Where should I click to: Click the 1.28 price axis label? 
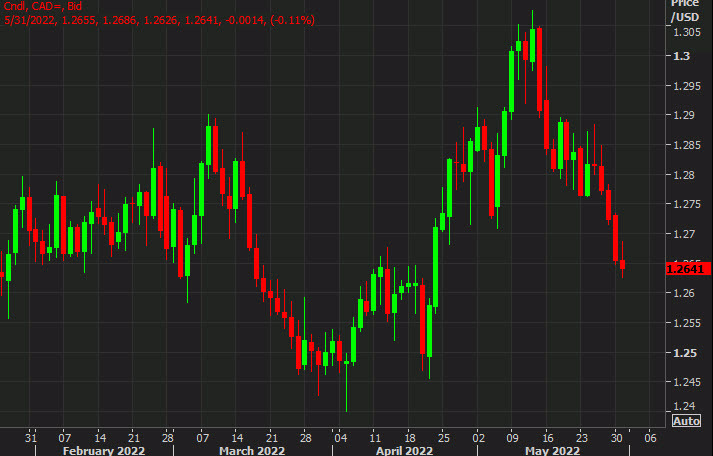click(x=684, y=175)
